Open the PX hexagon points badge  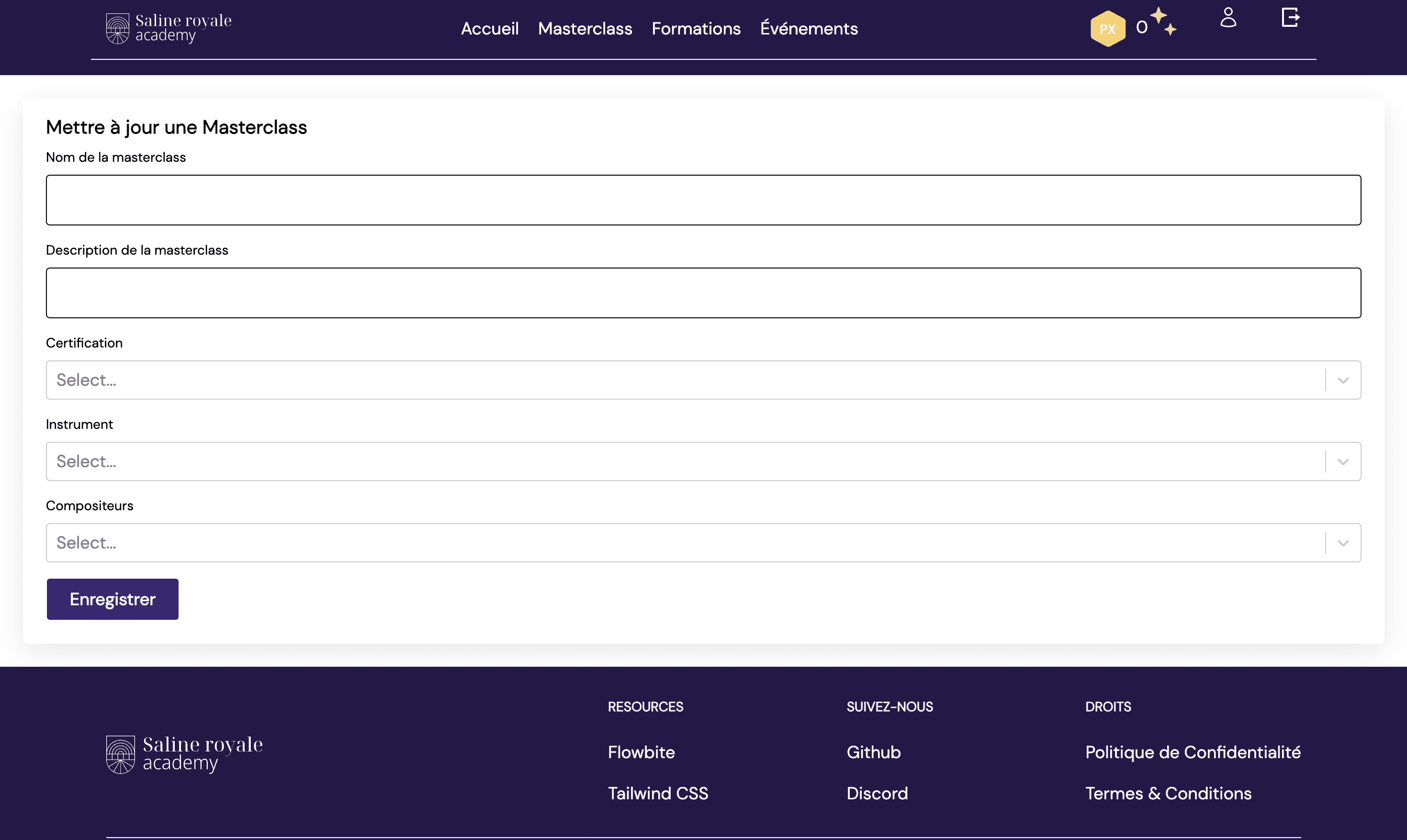pyautogui.click(x=1108, y=28)
